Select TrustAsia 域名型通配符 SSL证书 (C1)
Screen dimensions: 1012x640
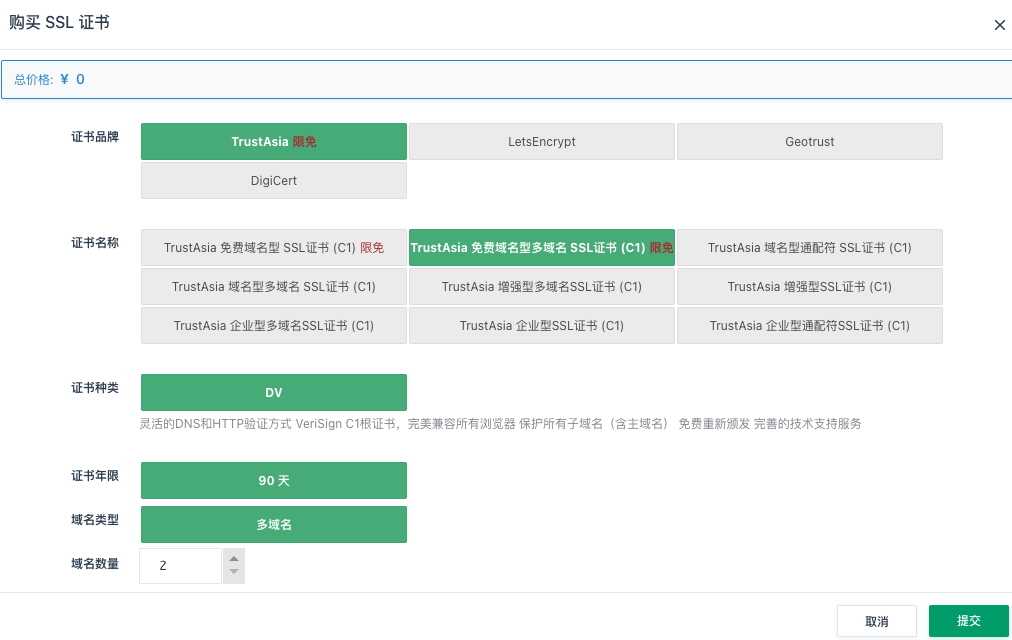pyautogui.click(x=809, y=248)
